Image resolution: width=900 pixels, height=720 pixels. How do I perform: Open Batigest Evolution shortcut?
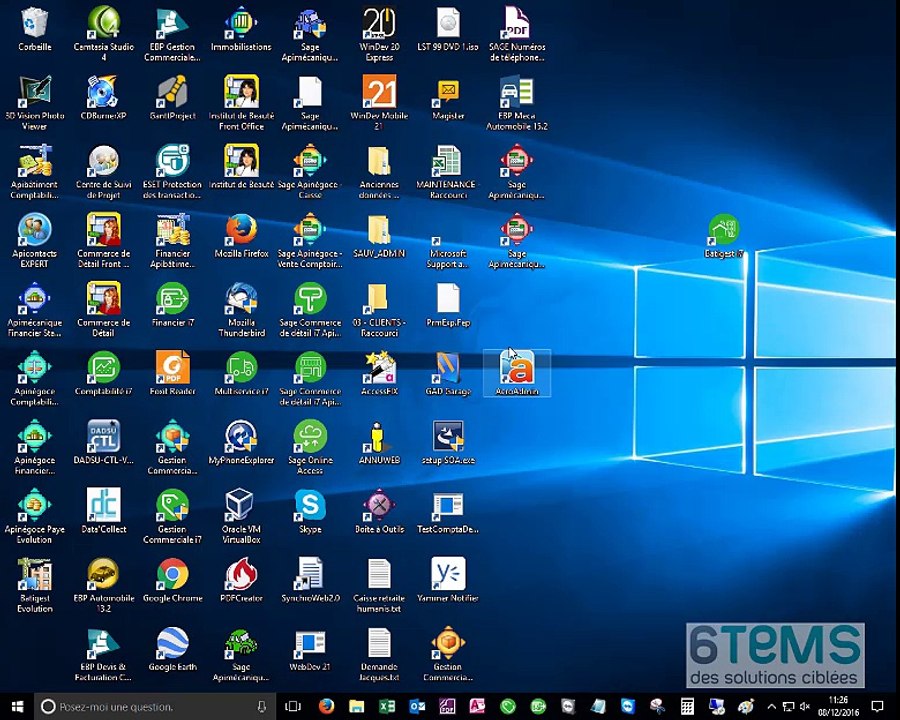[34, 584]
